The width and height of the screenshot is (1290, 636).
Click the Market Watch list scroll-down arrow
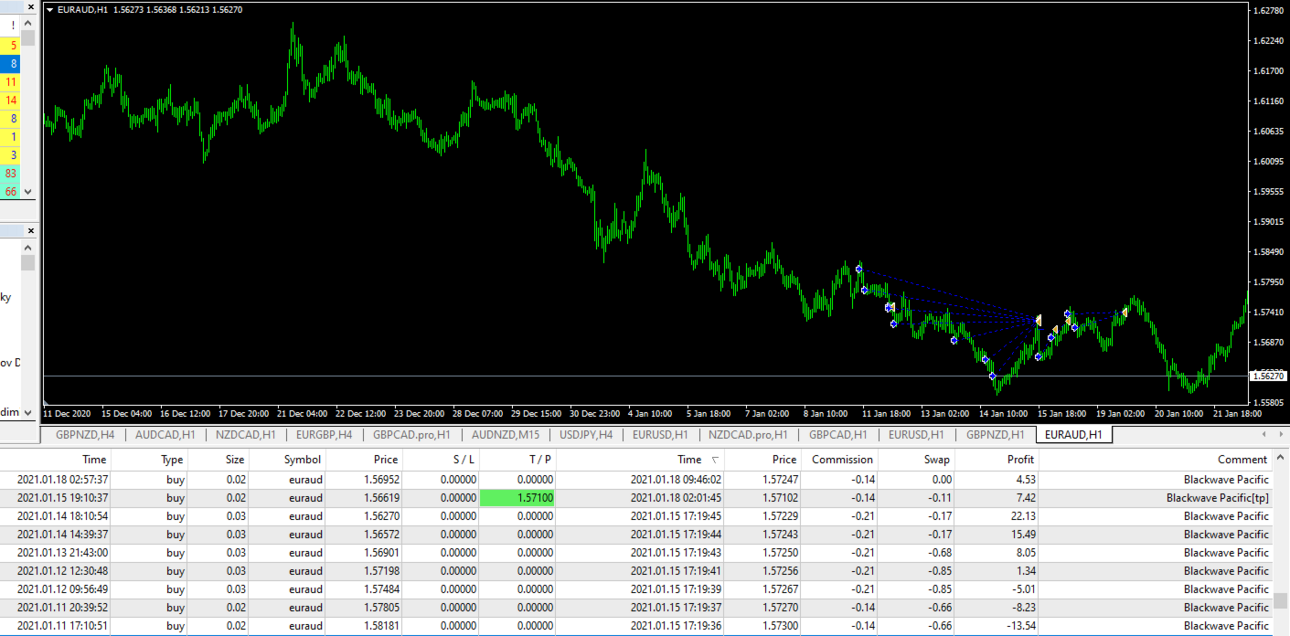click(x=28, y=191)
